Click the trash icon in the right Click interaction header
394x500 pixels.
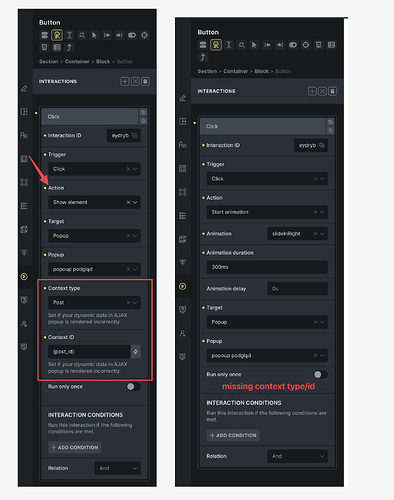pyautogui.click(x=330, y=131)
